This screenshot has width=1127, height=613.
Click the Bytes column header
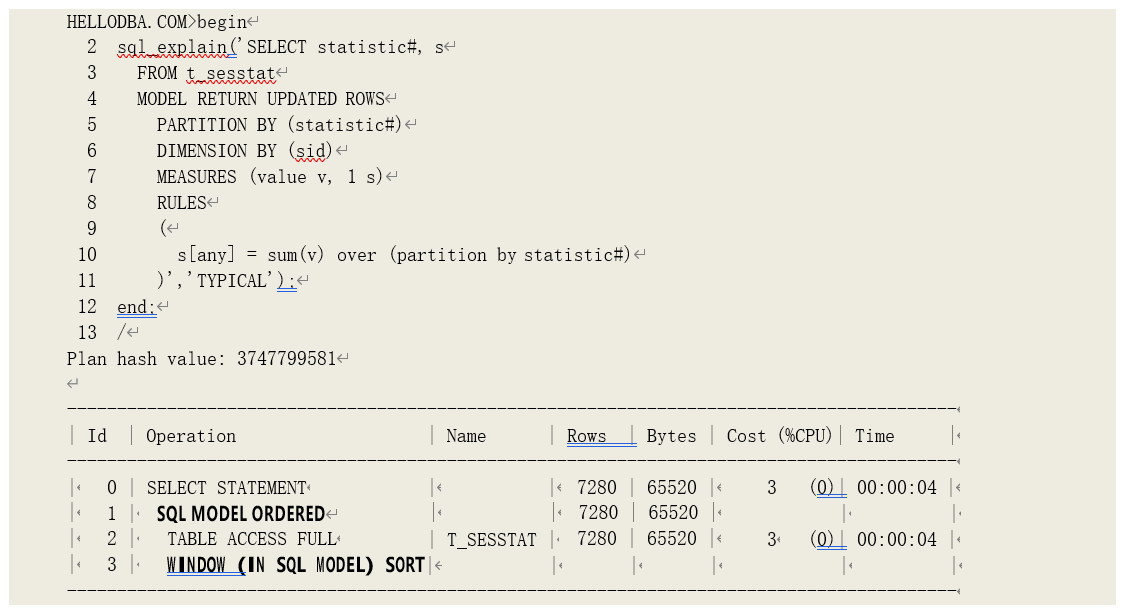(671, 436)
